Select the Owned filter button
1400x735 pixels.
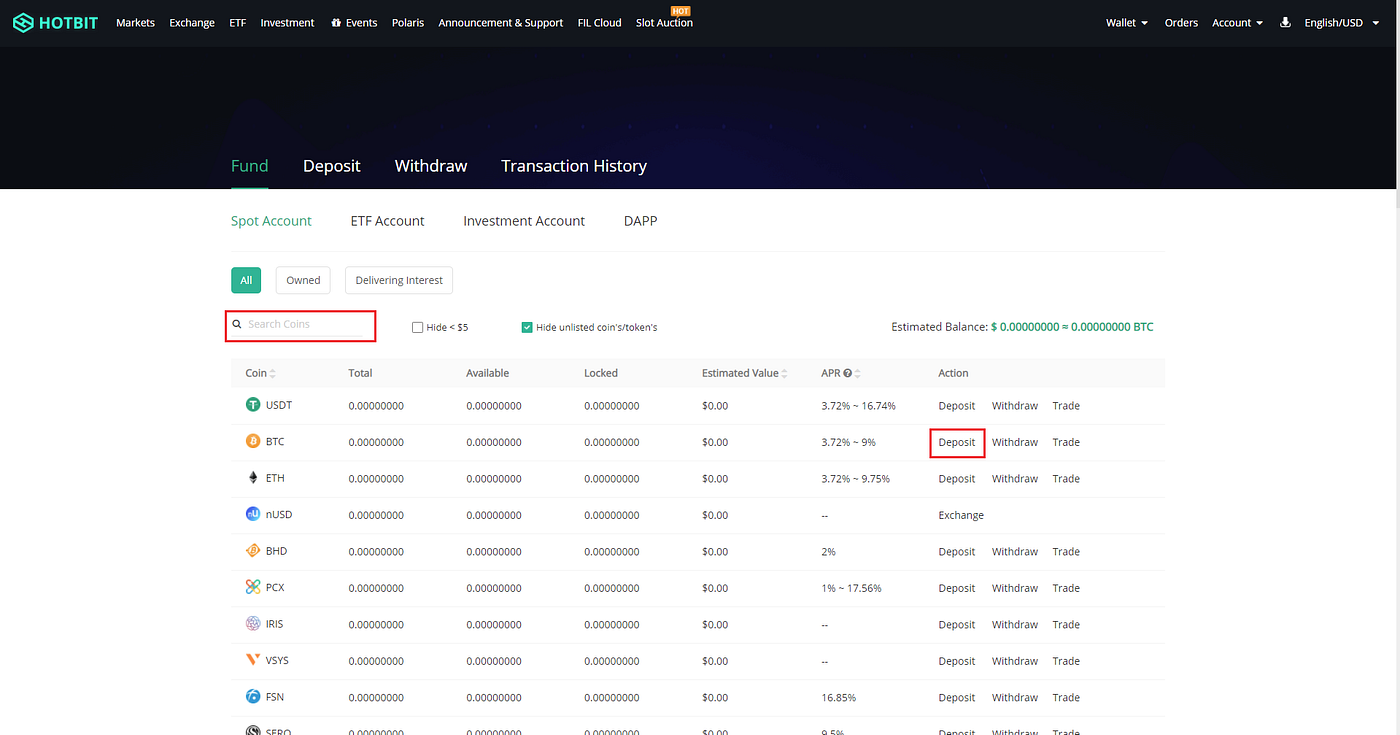(303, 280)
